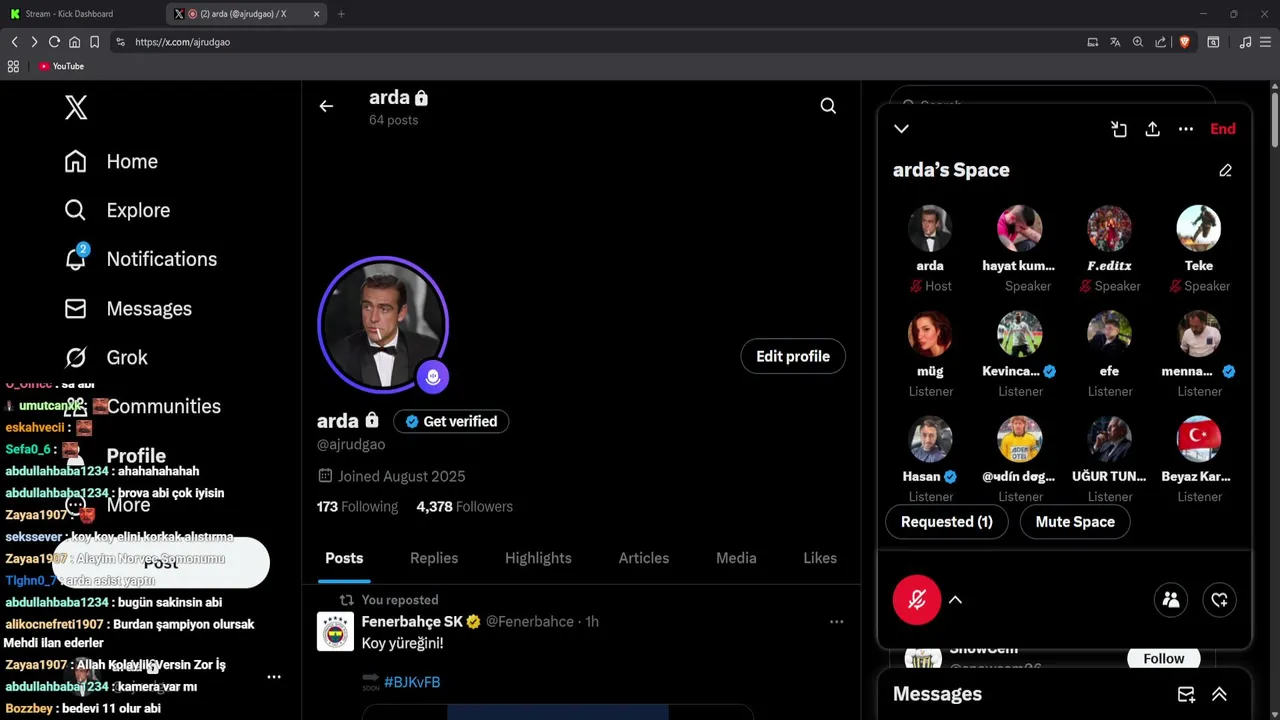Search this profile using the magnifier icon

click(x=828, y=106)
